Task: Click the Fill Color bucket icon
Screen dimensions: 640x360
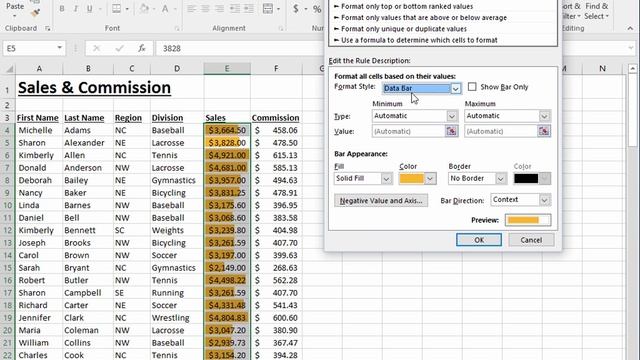Action: click(144, 9)
